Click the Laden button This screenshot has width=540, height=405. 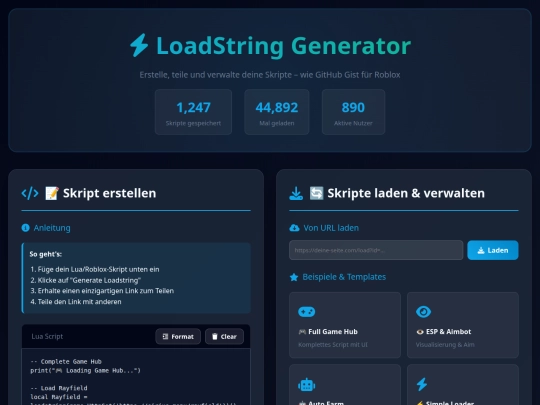[x=493, y=250]
